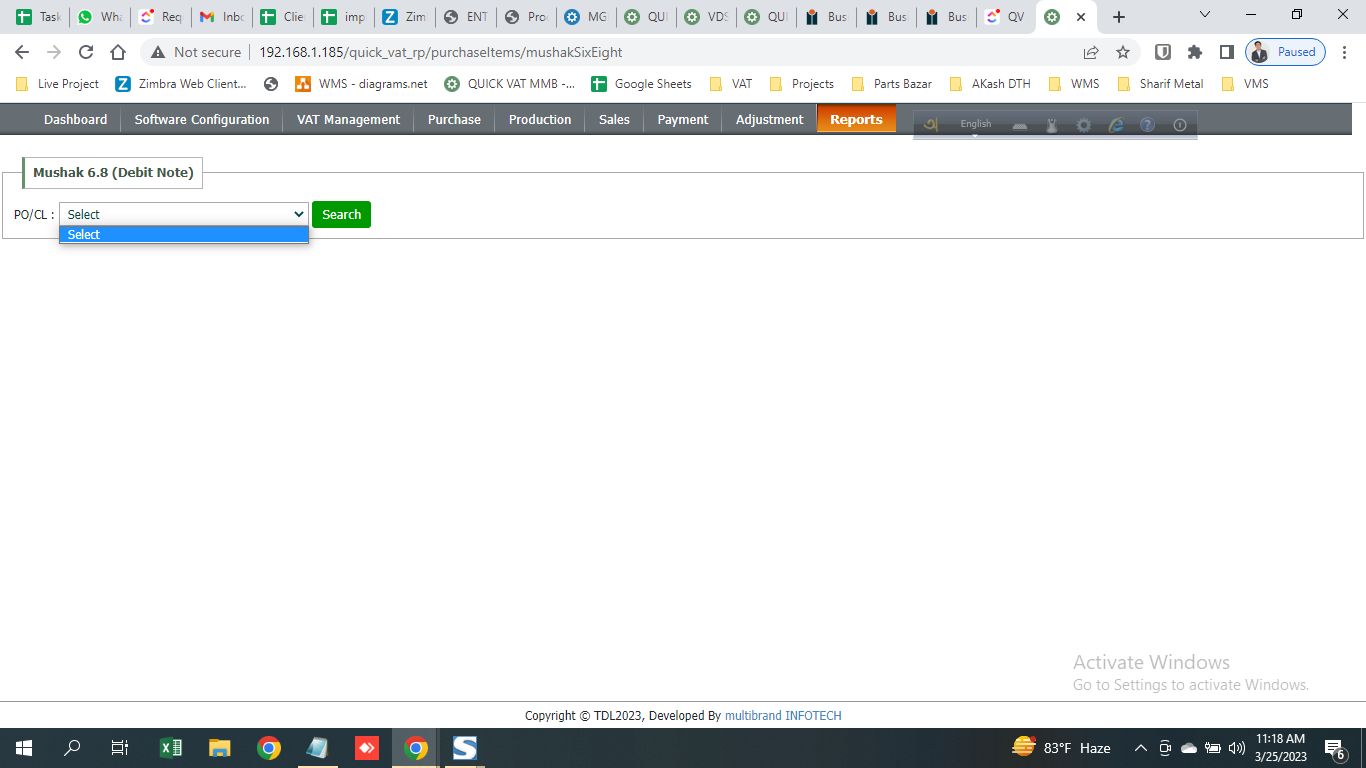Image resolution: width=1366 pixels, height=768 pixels.
Task: Open Windows taskbar search
Action: (72, 748)
